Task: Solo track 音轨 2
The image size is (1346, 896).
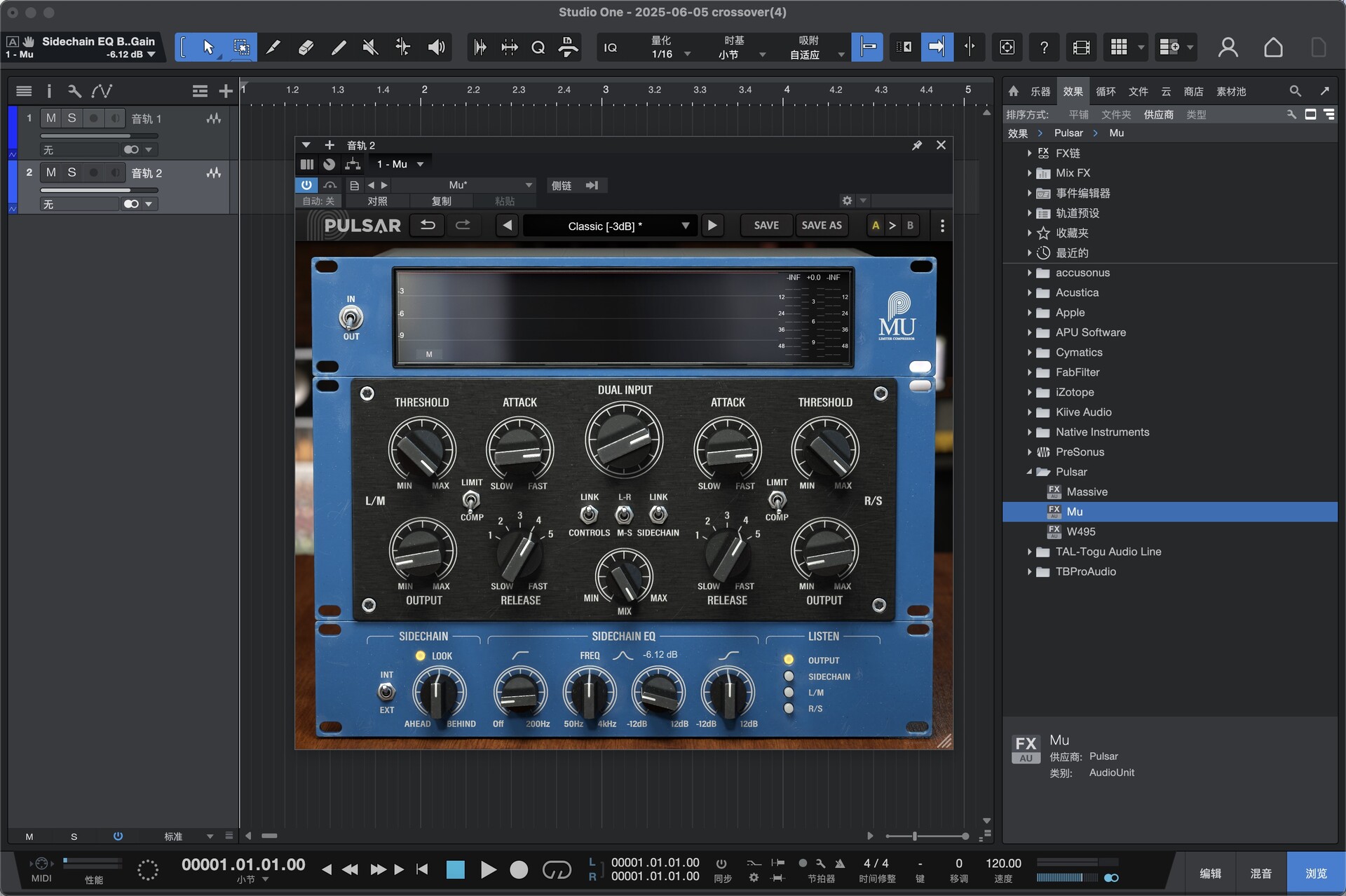Action: click(x=72, y=172)
